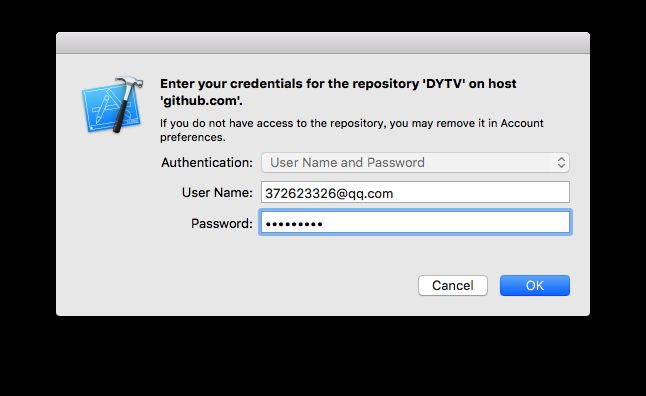Cancel the credentials dialog

tap(453, 286)
